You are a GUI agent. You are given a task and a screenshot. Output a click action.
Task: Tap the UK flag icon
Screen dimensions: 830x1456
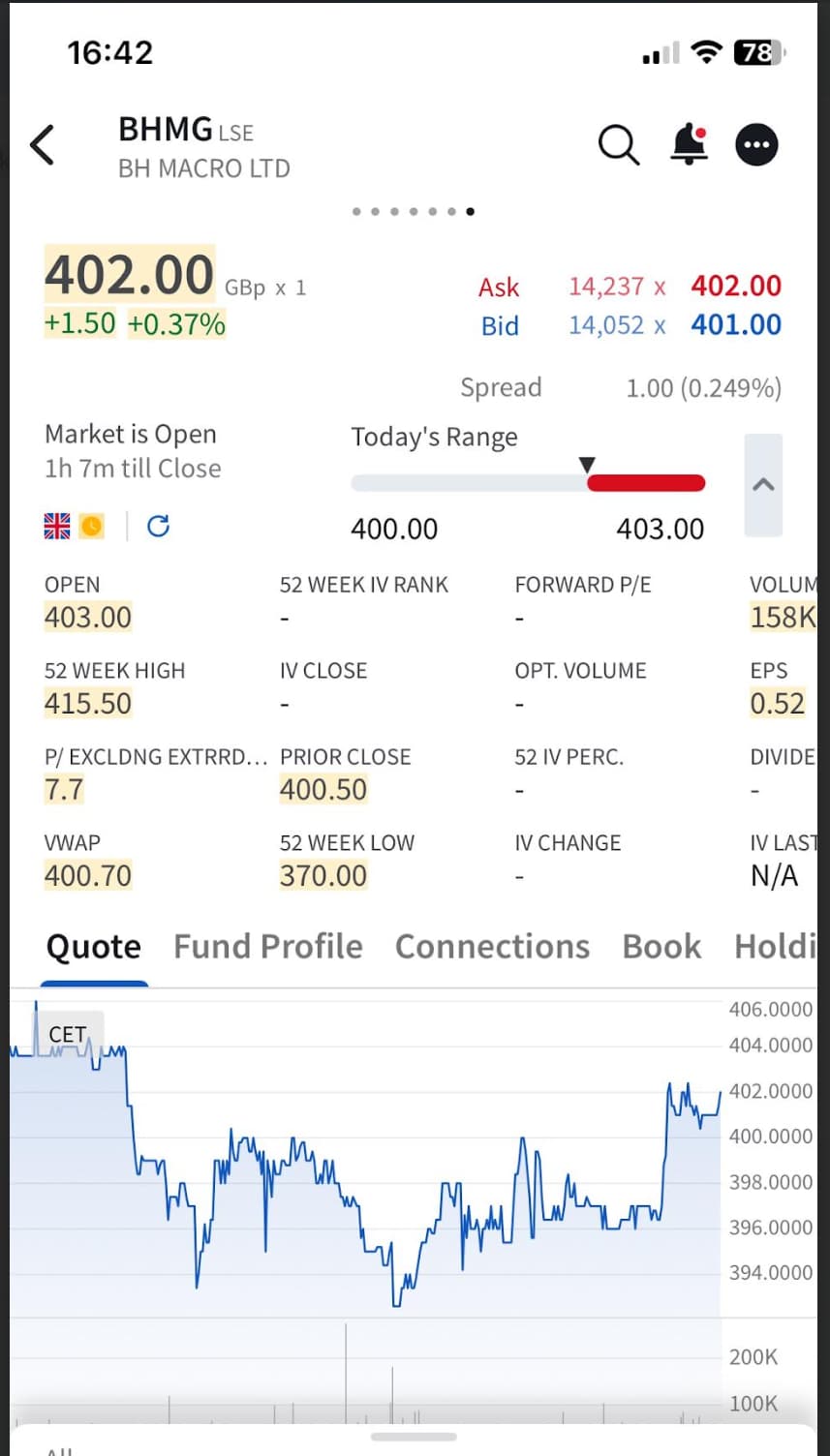[x=57, y=526]
